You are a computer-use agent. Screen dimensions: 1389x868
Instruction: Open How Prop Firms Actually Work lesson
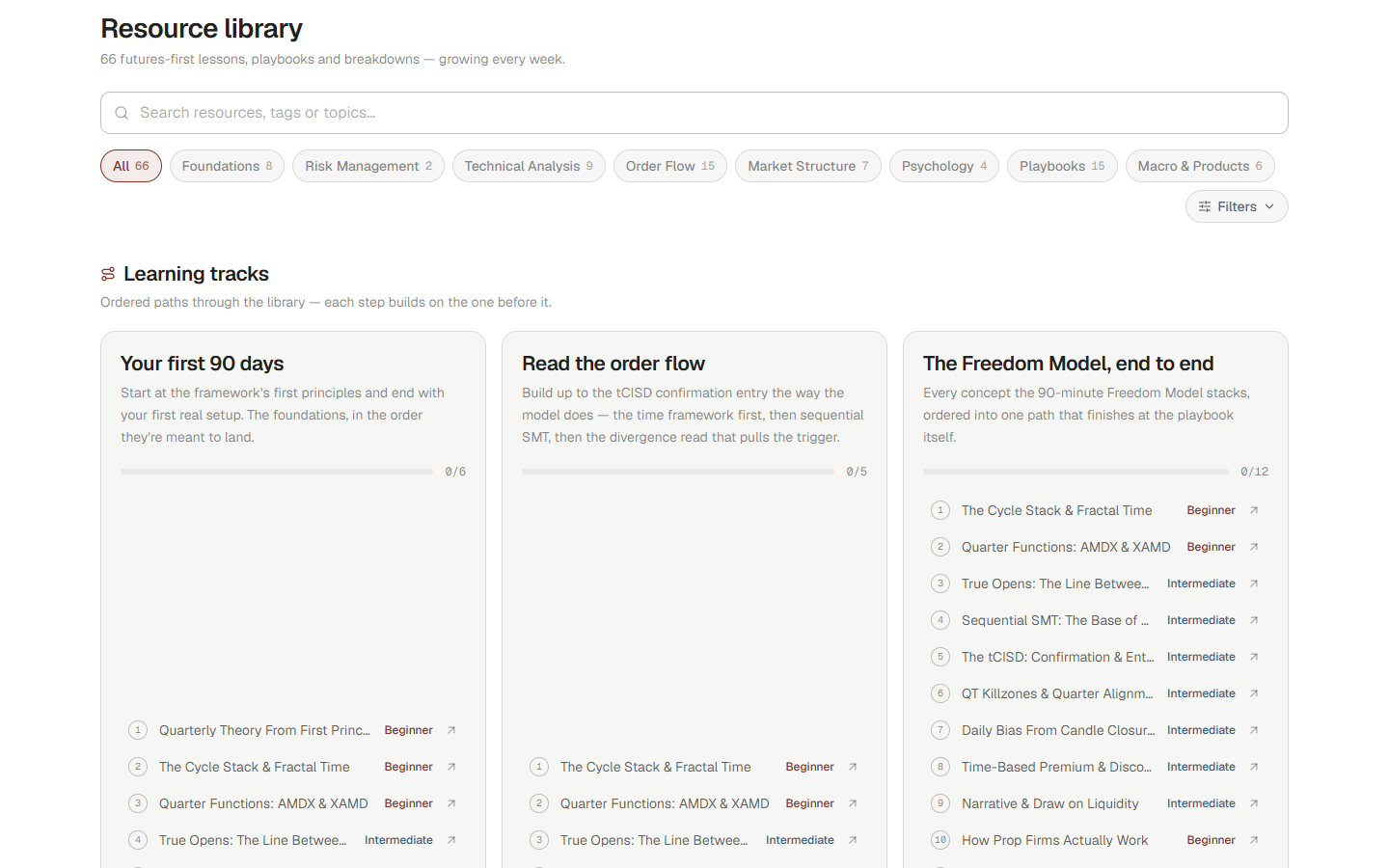point(1096,840)
